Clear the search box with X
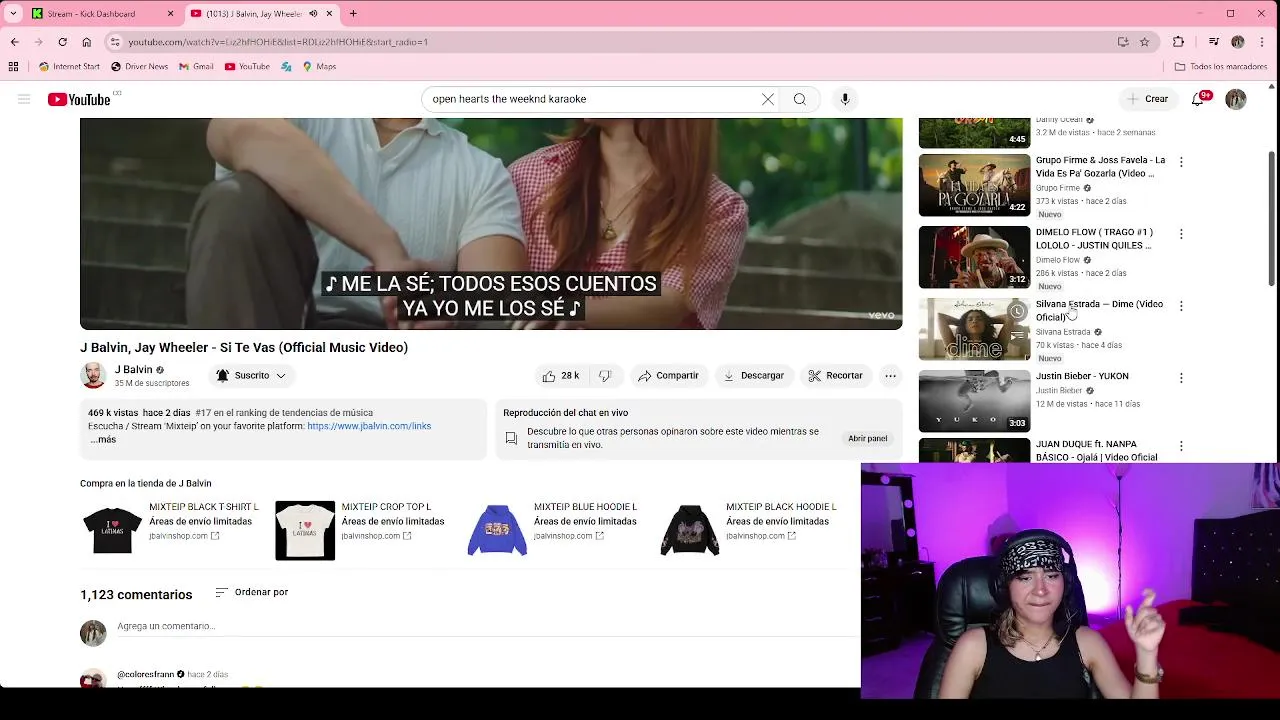Screen dimensions: 1280x720 (768, 99)
